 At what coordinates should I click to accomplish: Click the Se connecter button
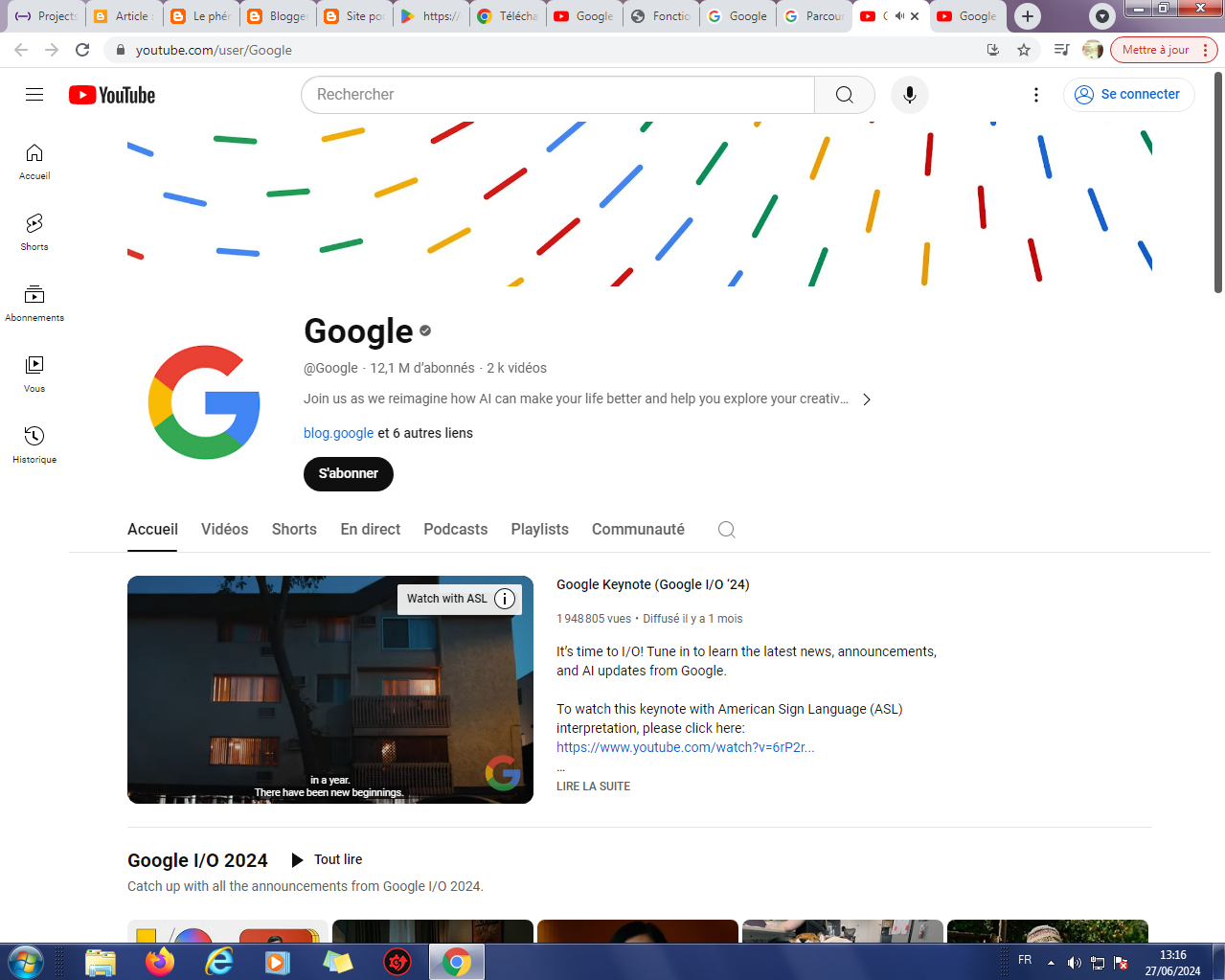[x=1128, y=95]
